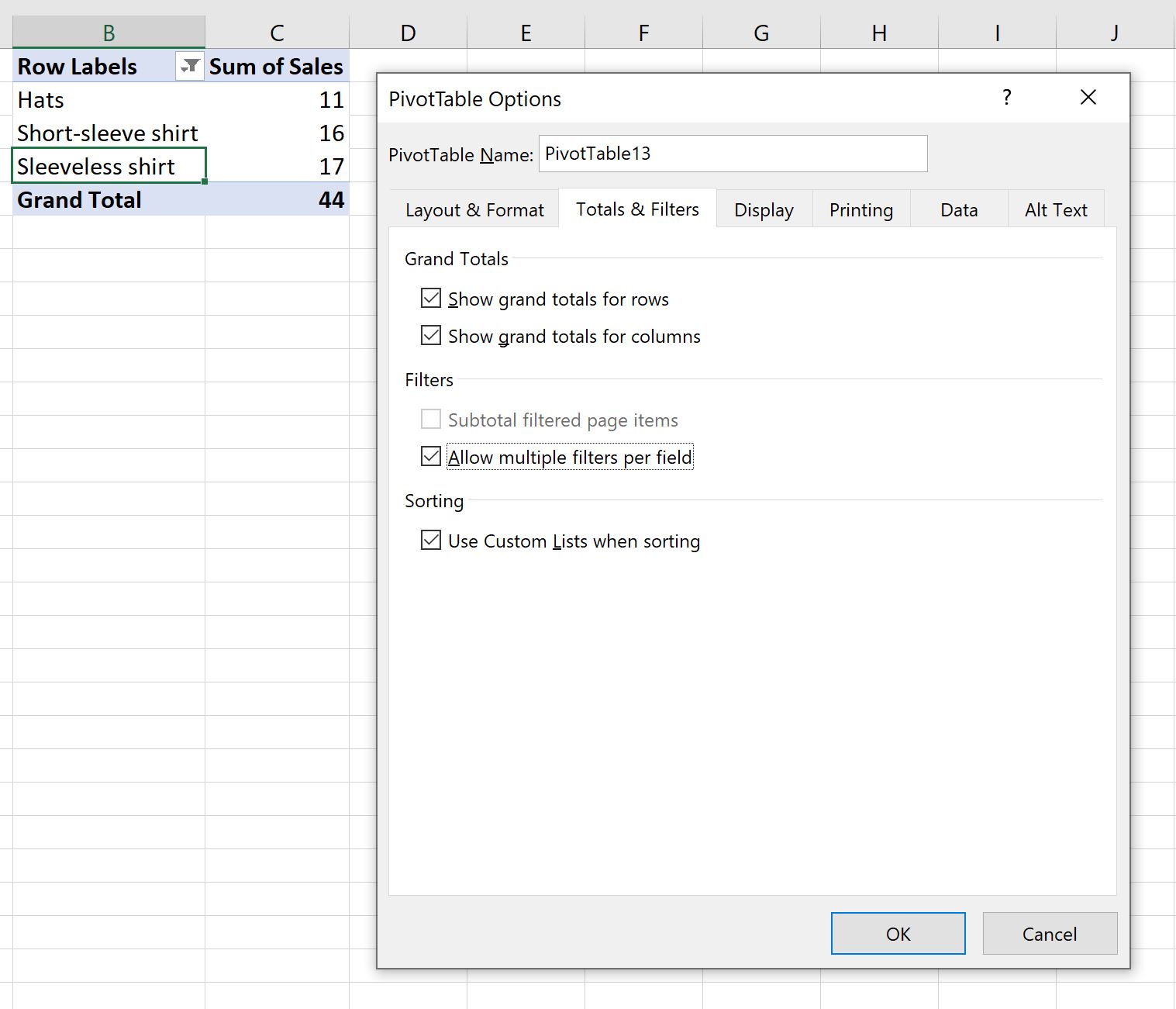Select the Sleeveless shirt cell
The width and height of the screenshot is (1176, 1009).
(x=109, y=166)
